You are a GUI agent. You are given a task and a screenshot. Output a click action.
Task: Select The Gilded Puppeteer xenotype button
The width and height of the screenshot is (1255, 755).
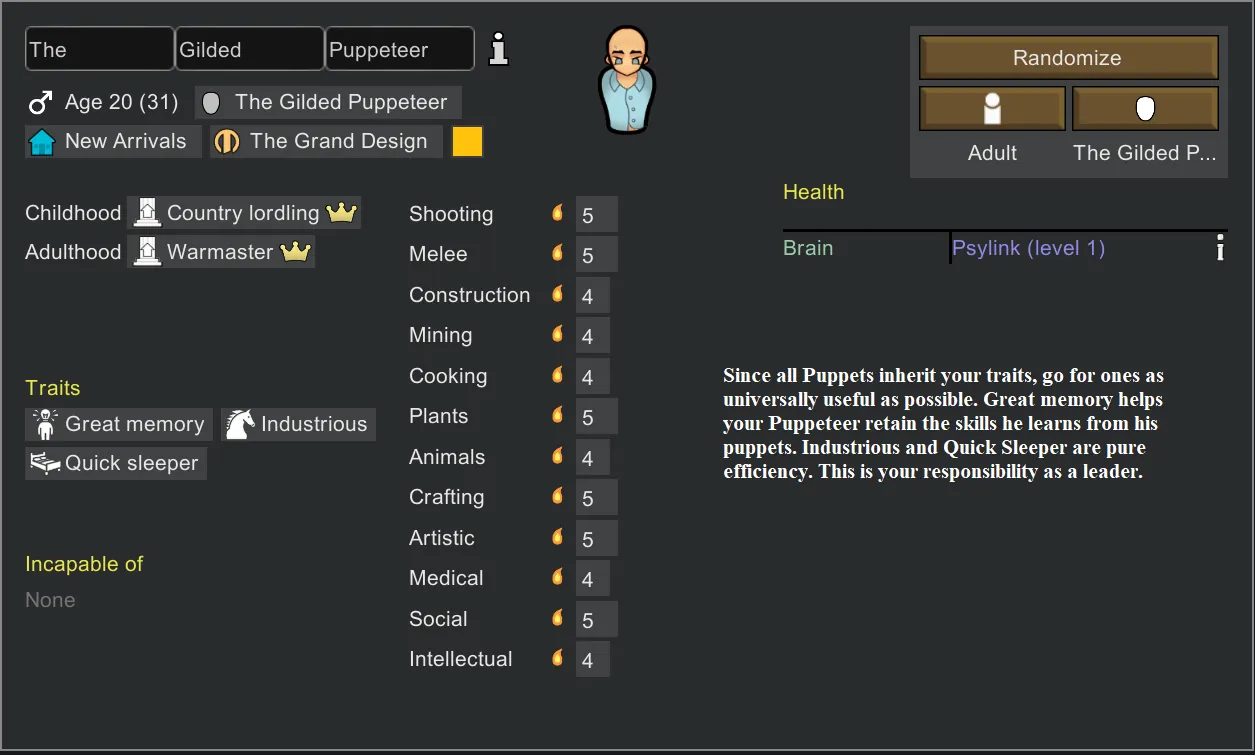[1145, 108]
